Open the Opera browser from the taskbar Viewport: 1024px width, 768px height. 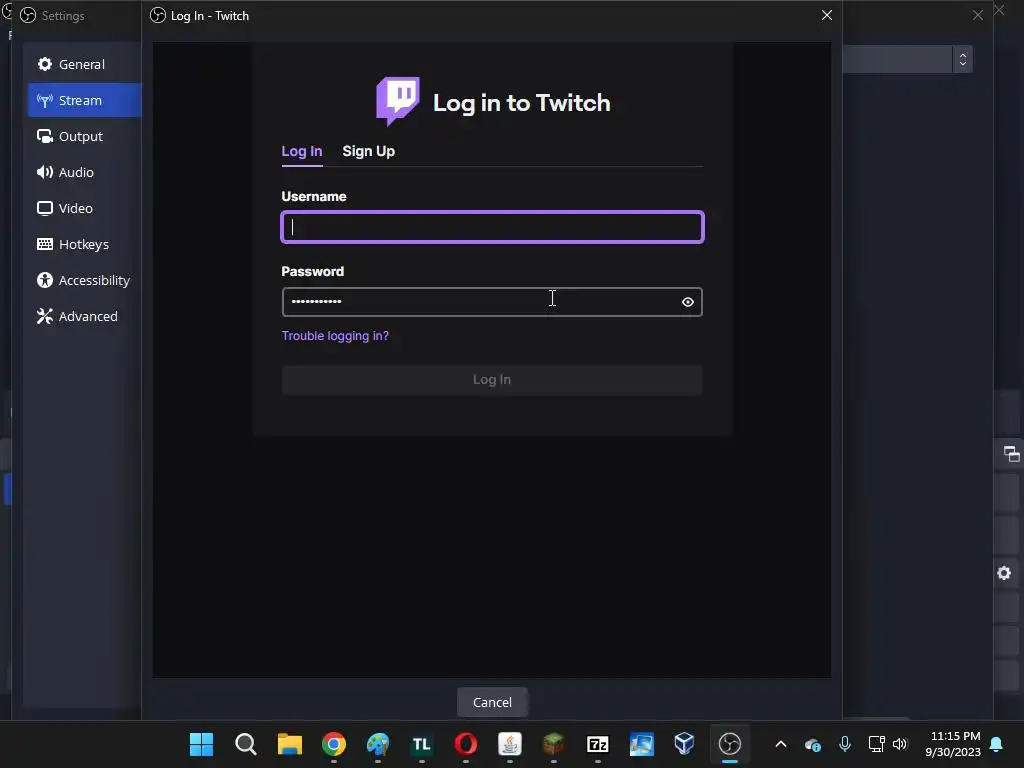tap(466, 744)
